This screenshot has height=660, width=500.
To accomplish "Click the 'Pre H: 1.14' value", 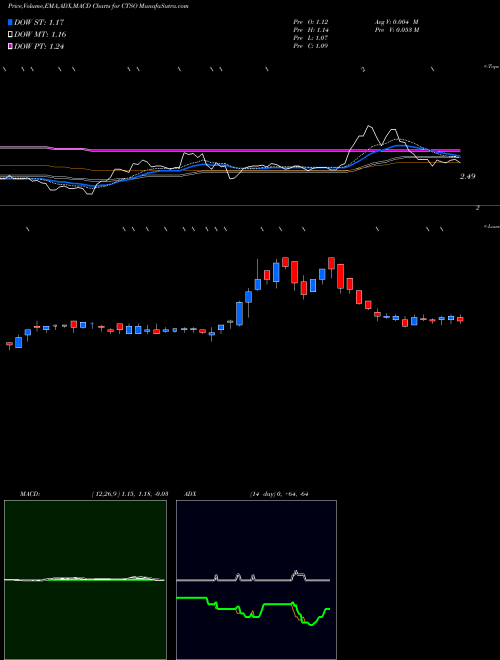I will tap(311, 30).
